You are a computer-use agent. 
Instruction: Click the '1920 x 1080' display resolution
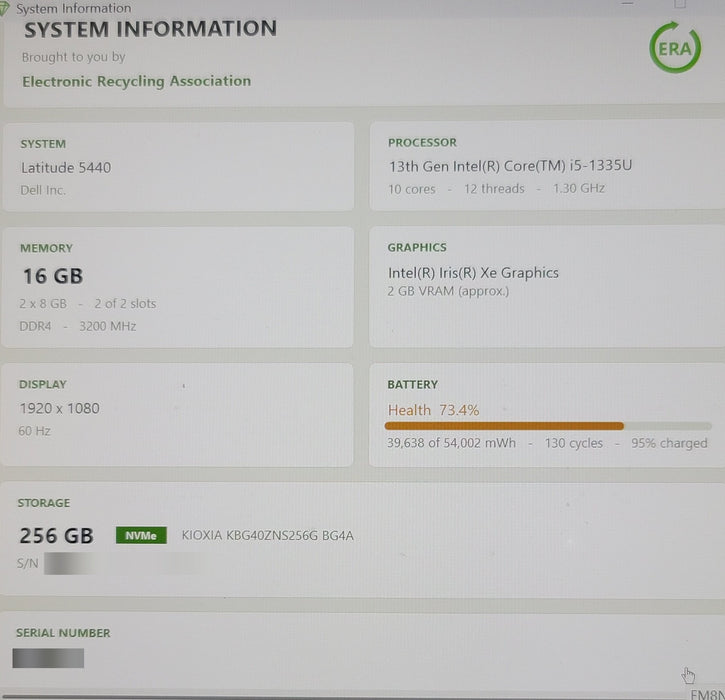[x=59, y=408]
